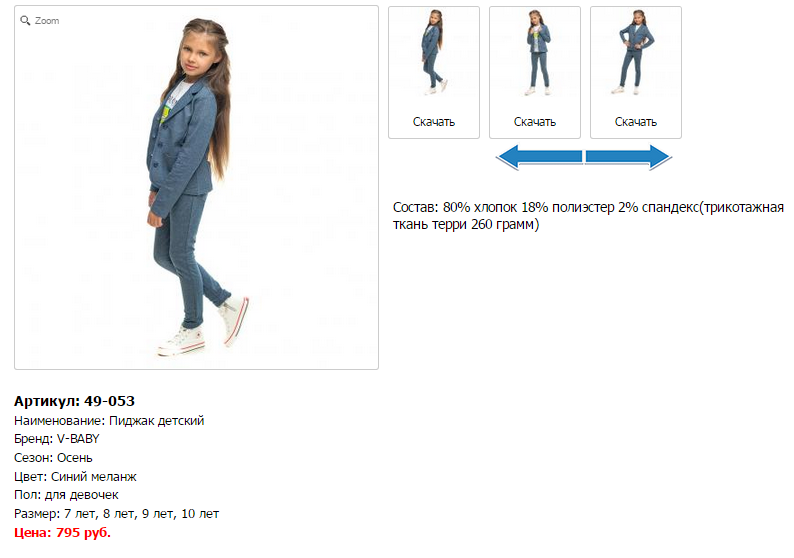Click the Пол: для девочек line
The width and height of the screenshot is (794, 558).
pyautogui.click(x=66, y=495)
